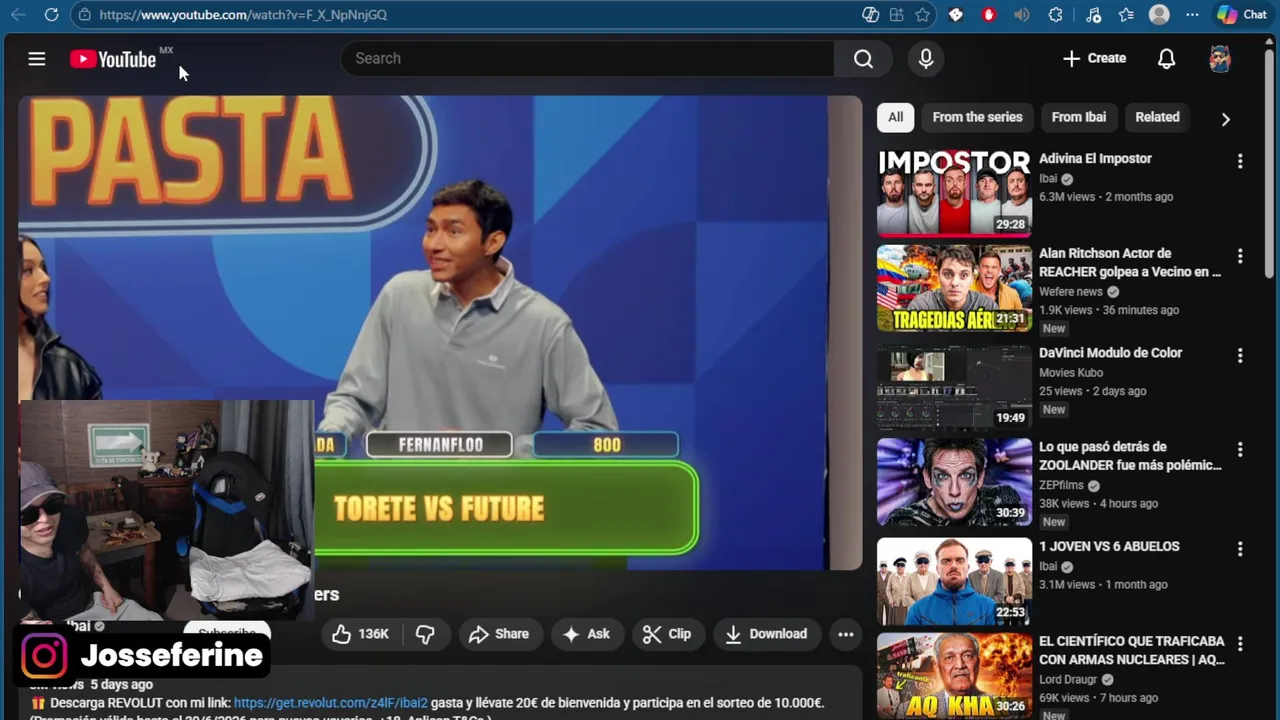Image resolution: width=1280 pixels, height=720 pixels.
Task: Open more actions ellipsis beside Download
Action: coord(846,634)
